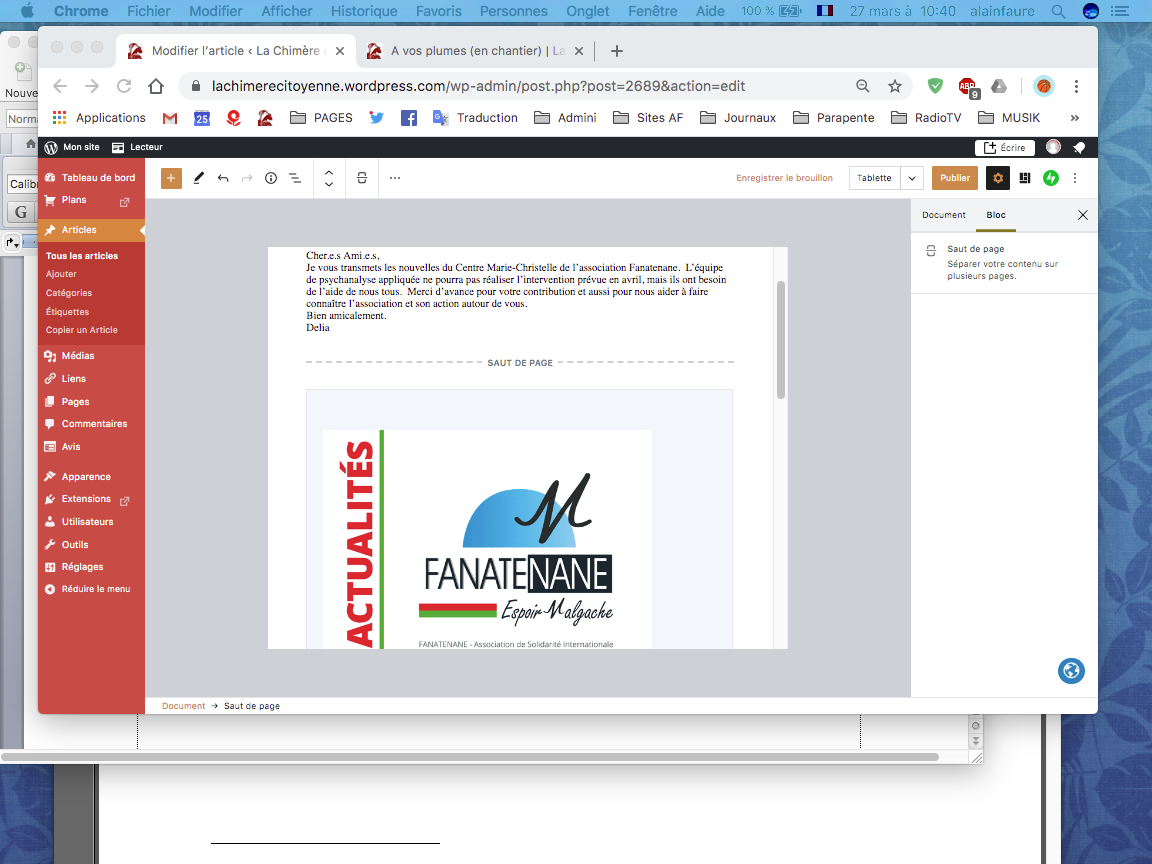Close the block settings sidebar panel
This screenshot has height=864, width=1152.
tap(1082, 215)
